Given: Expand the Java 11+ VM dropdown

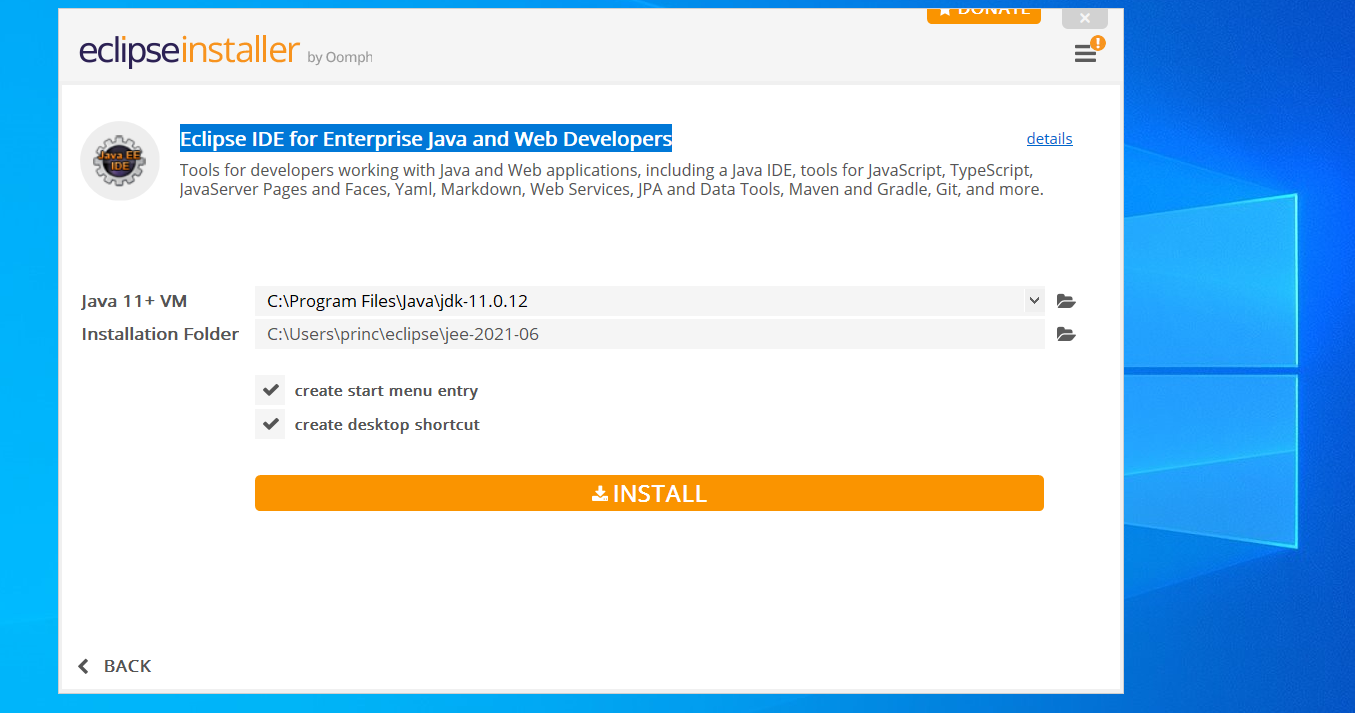Looking at the screenshot, I should pos(1034,300).
